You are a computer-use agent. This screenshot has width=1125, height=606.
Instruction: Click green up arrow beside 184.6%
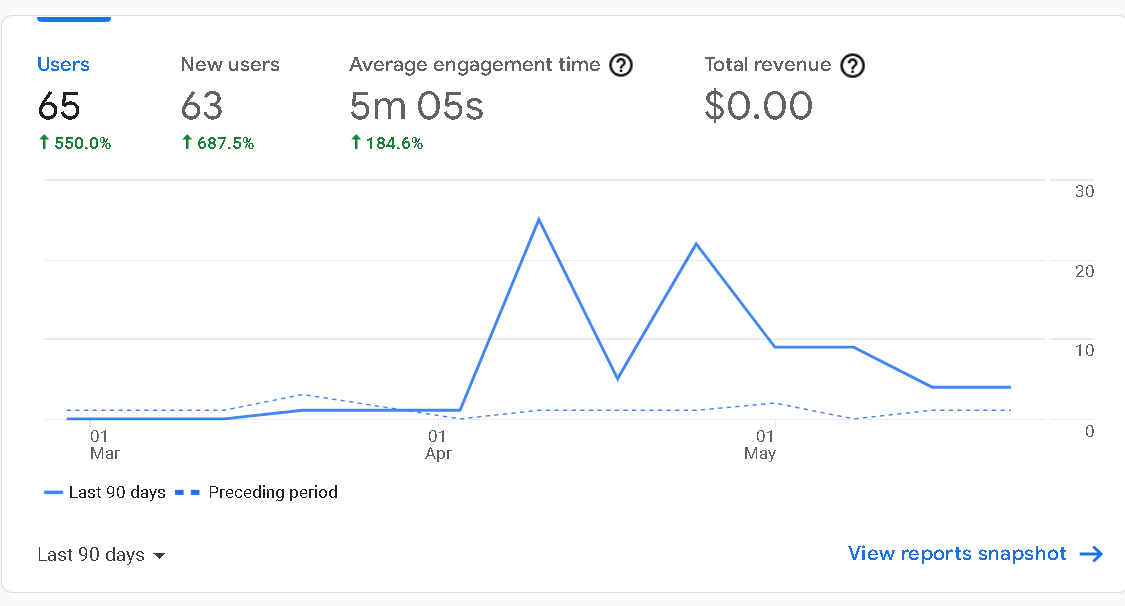tap(356, 142)
